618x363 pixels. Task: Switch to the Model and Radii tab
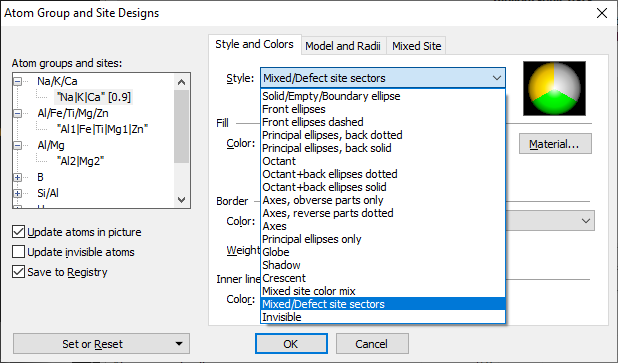(343, 46)
